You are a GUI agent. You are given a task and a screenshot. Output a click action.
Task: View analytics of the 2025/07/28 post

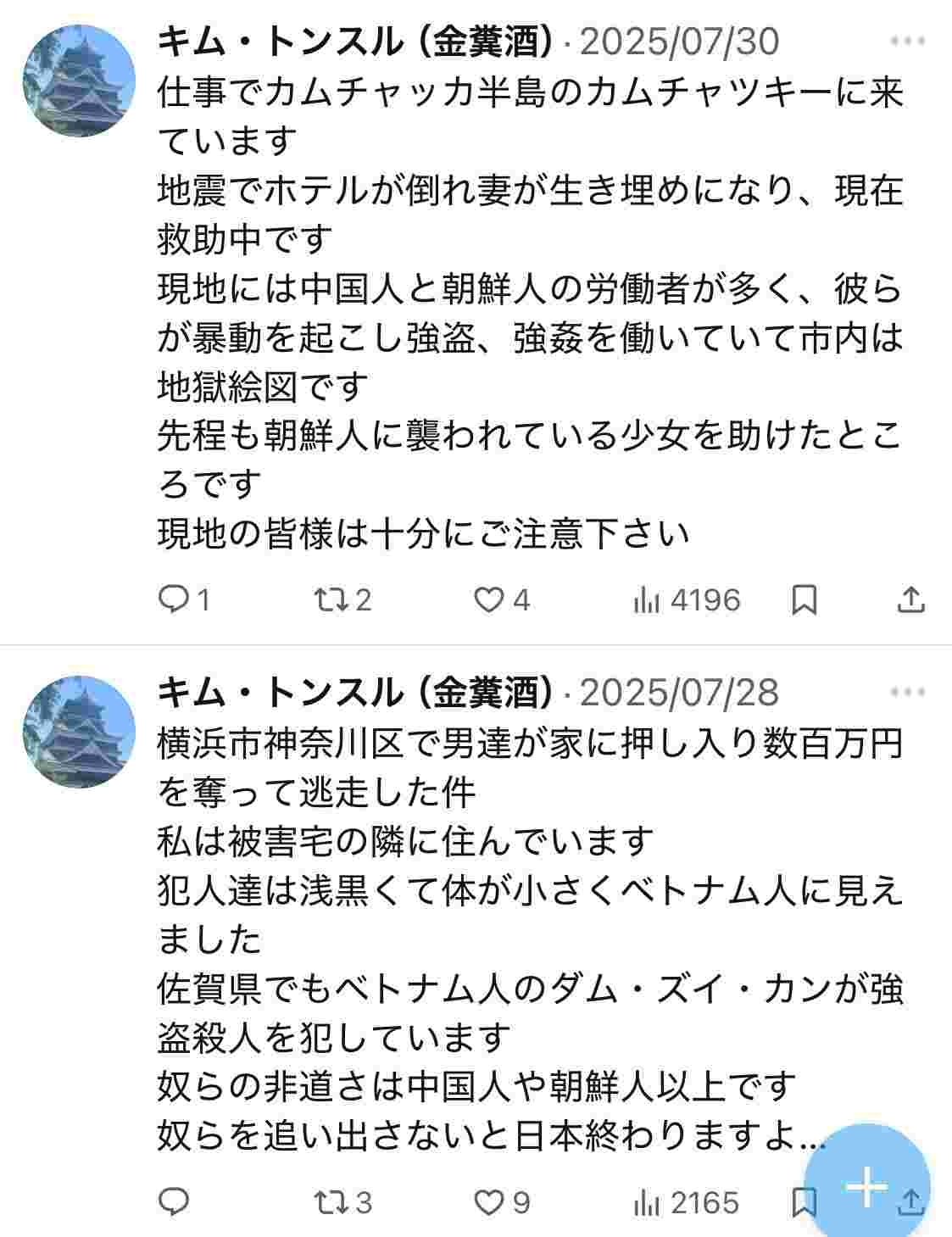point(646,1201)
